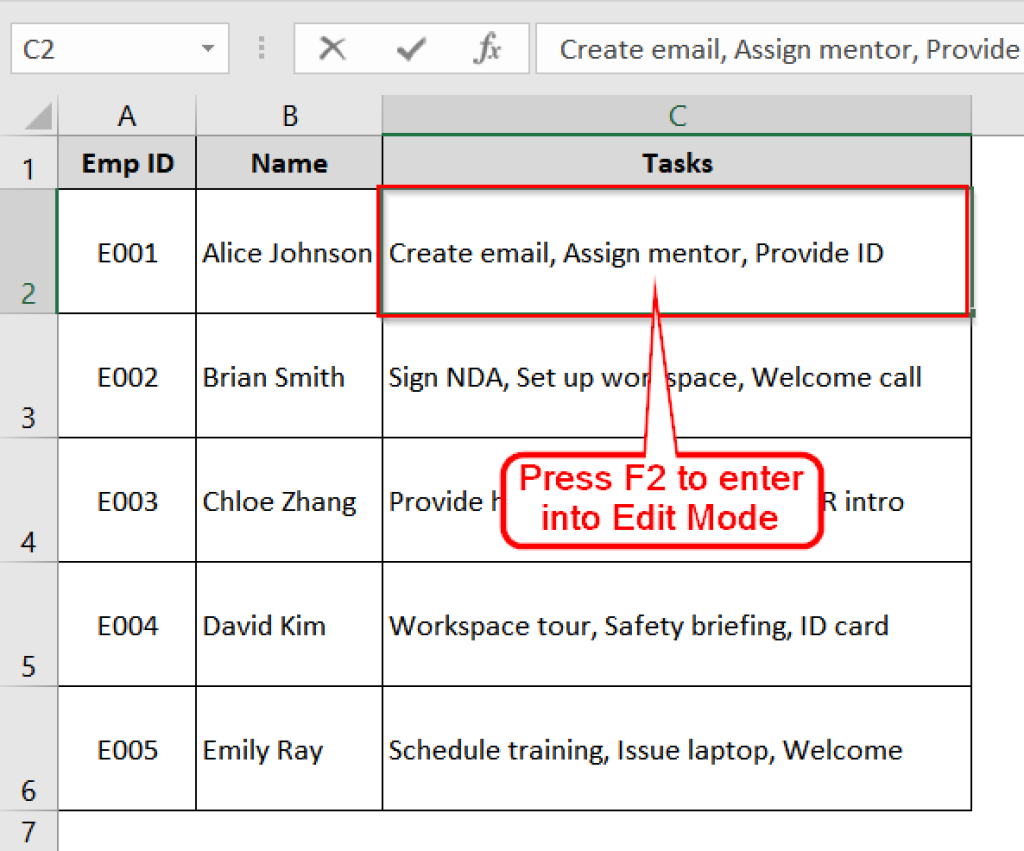Select Alice Johnson's name cell
The width and height of the screenshot is (1024, 851).
(x=288, y=253)
